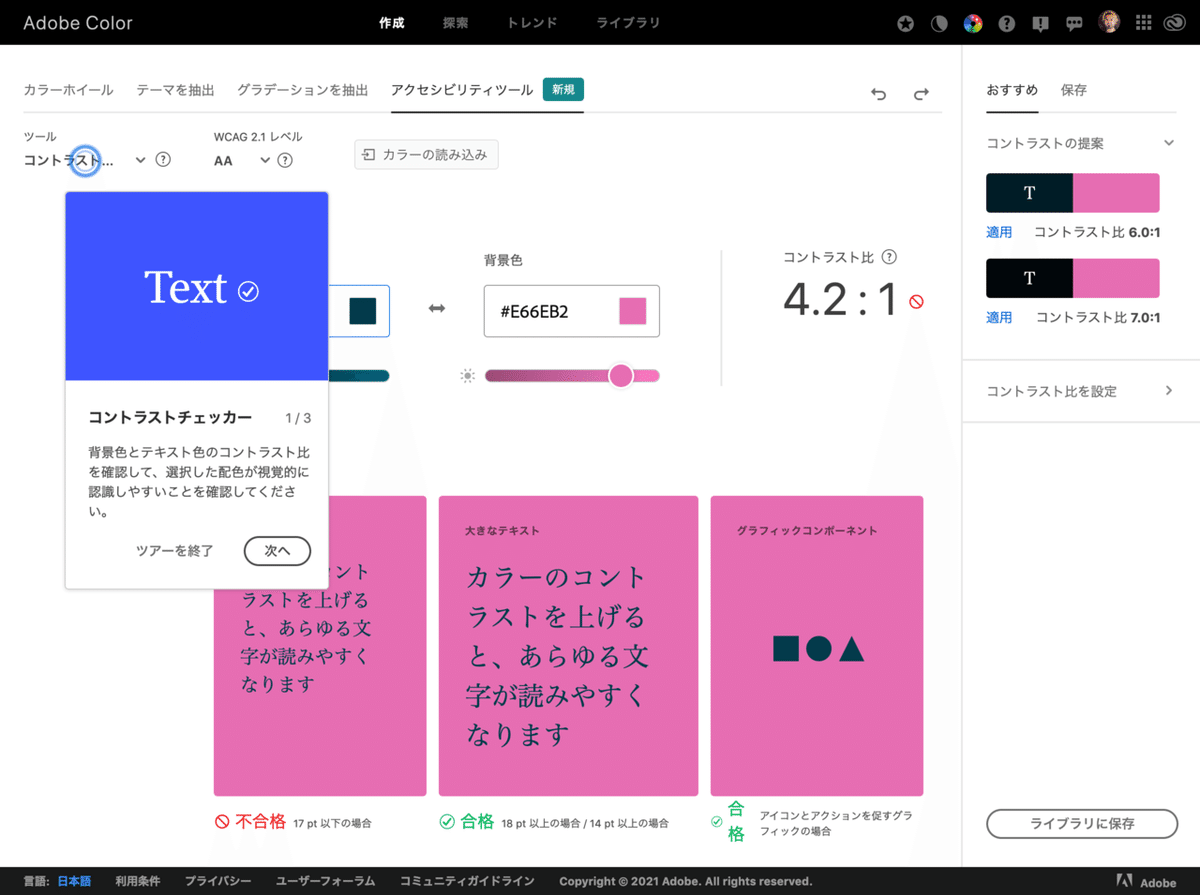Show help for コントラスト比 heading

click(889, 257)
